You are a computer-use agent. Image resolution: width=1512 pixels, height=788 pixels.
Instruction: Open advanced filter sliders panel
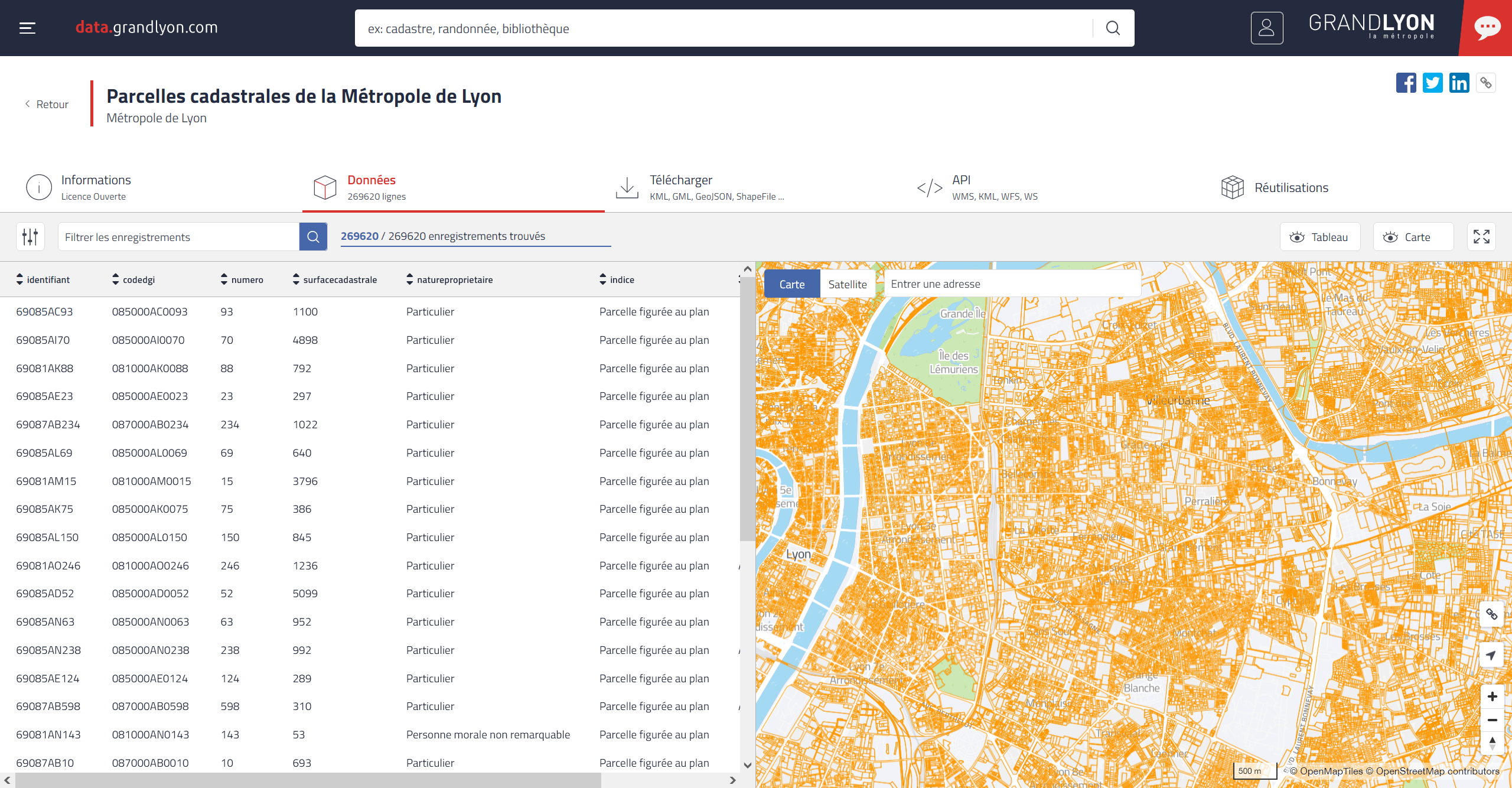click(30, 237)
